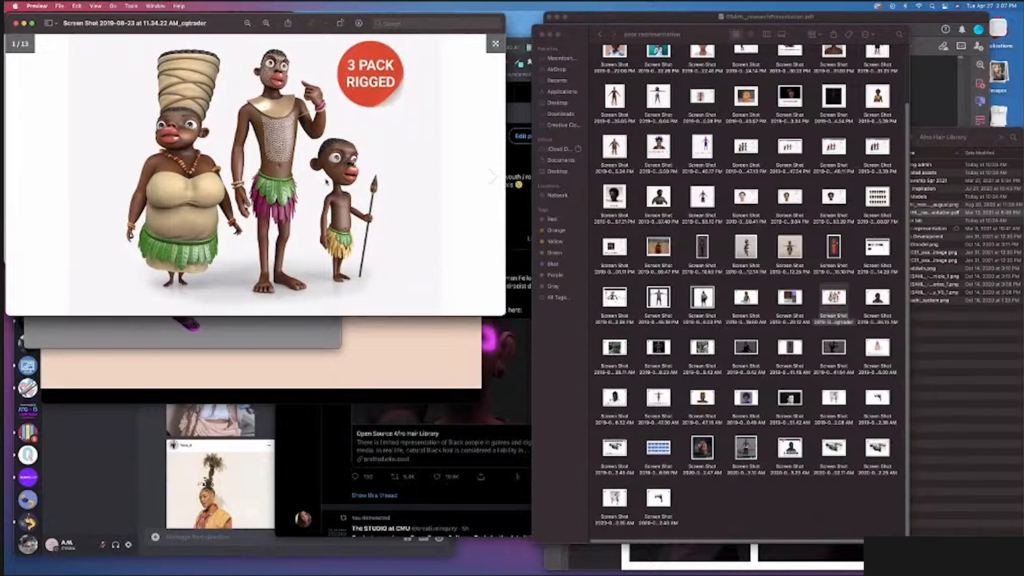Toggle deafen headphones in Discord
This screenshot has height=576, width=1024.
coord(116,545)
